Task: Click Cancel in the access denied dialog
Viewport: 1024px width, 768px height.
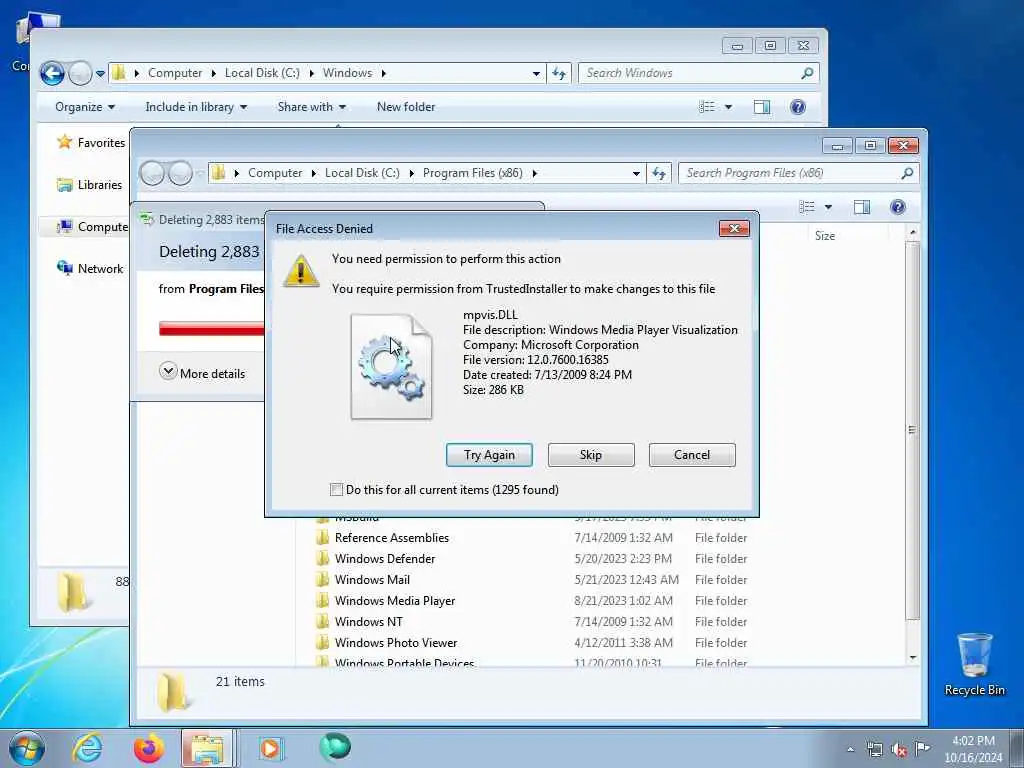Action: coord(692,455)
